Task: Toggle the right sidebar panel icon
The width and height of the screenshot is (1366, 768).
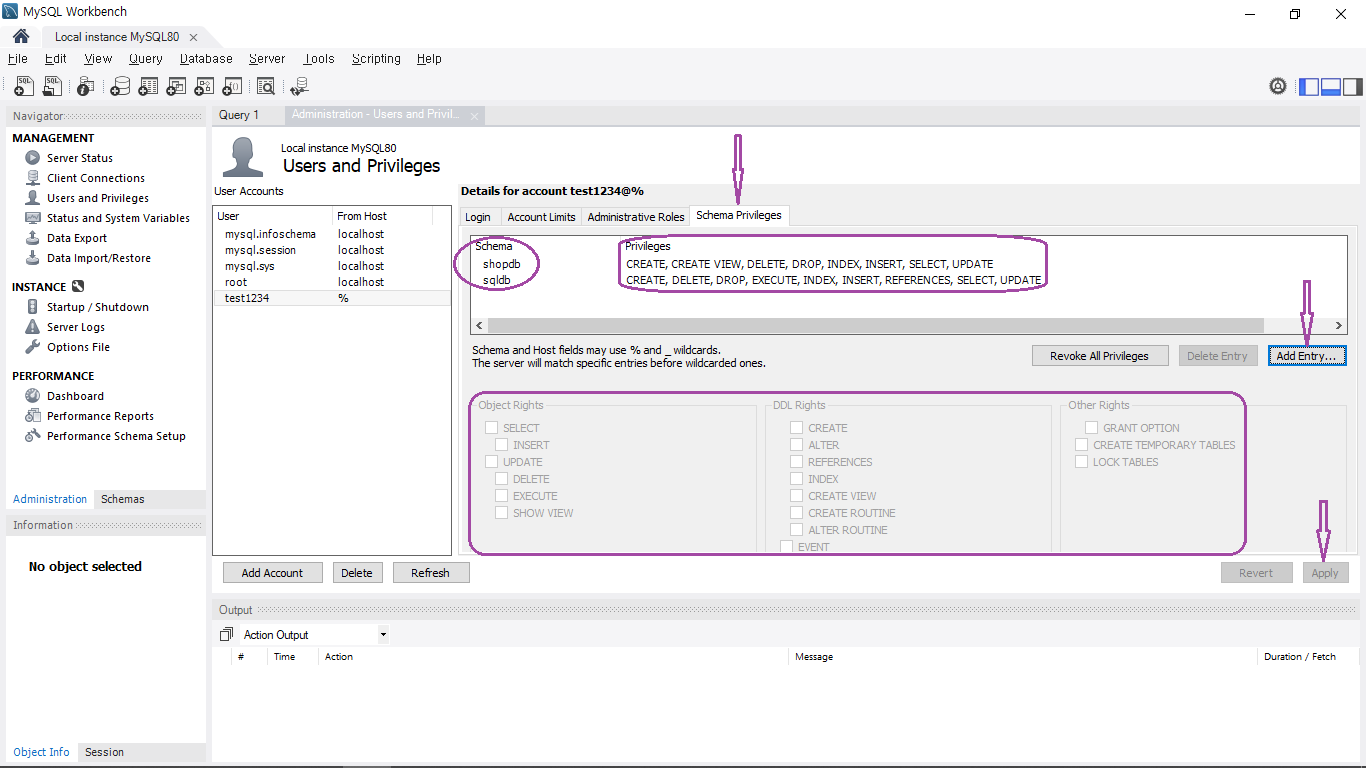Action: tap(1353, 86)
